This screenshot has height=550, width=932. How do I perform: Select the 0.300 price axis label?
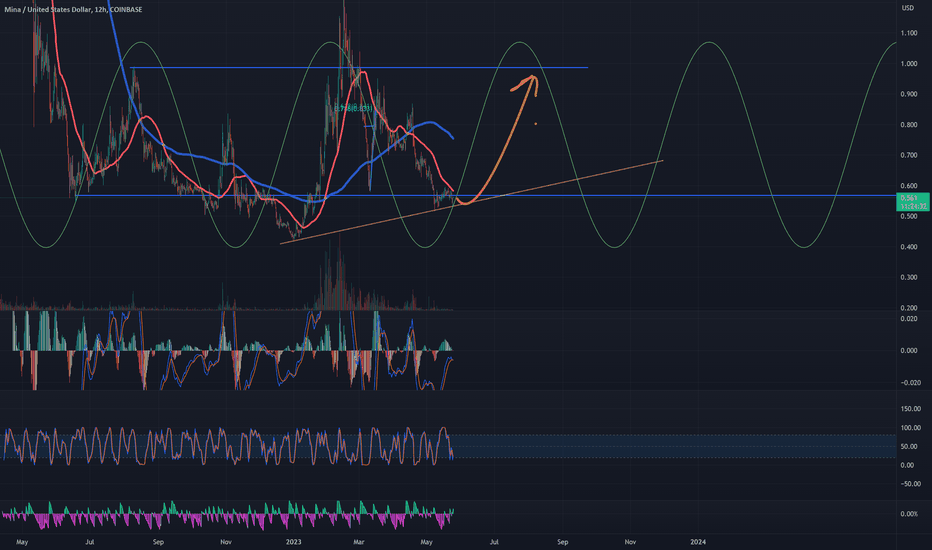point(909,277)
